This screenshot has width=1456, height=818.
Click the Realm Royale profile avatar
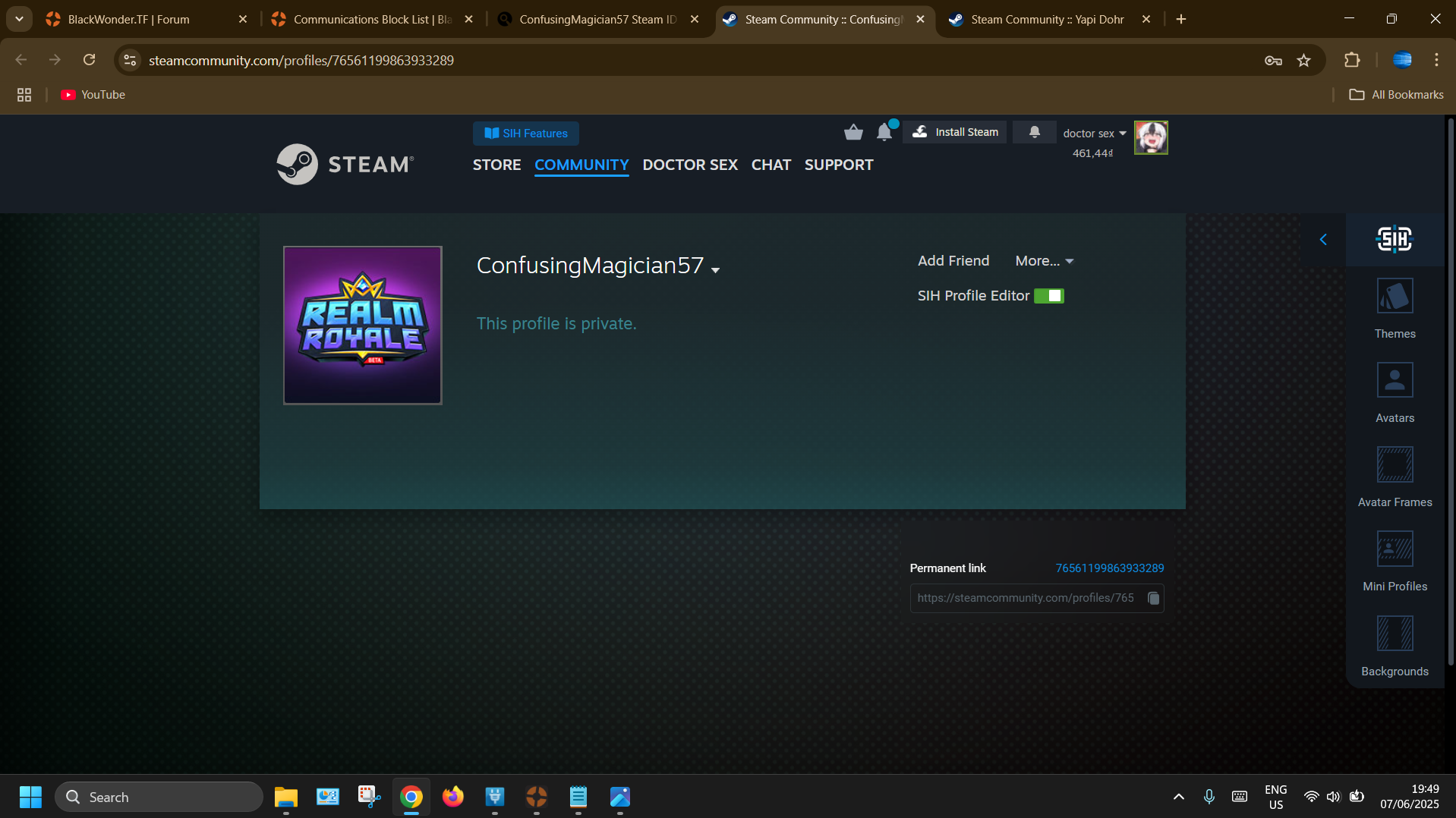(x=363, y=326)
